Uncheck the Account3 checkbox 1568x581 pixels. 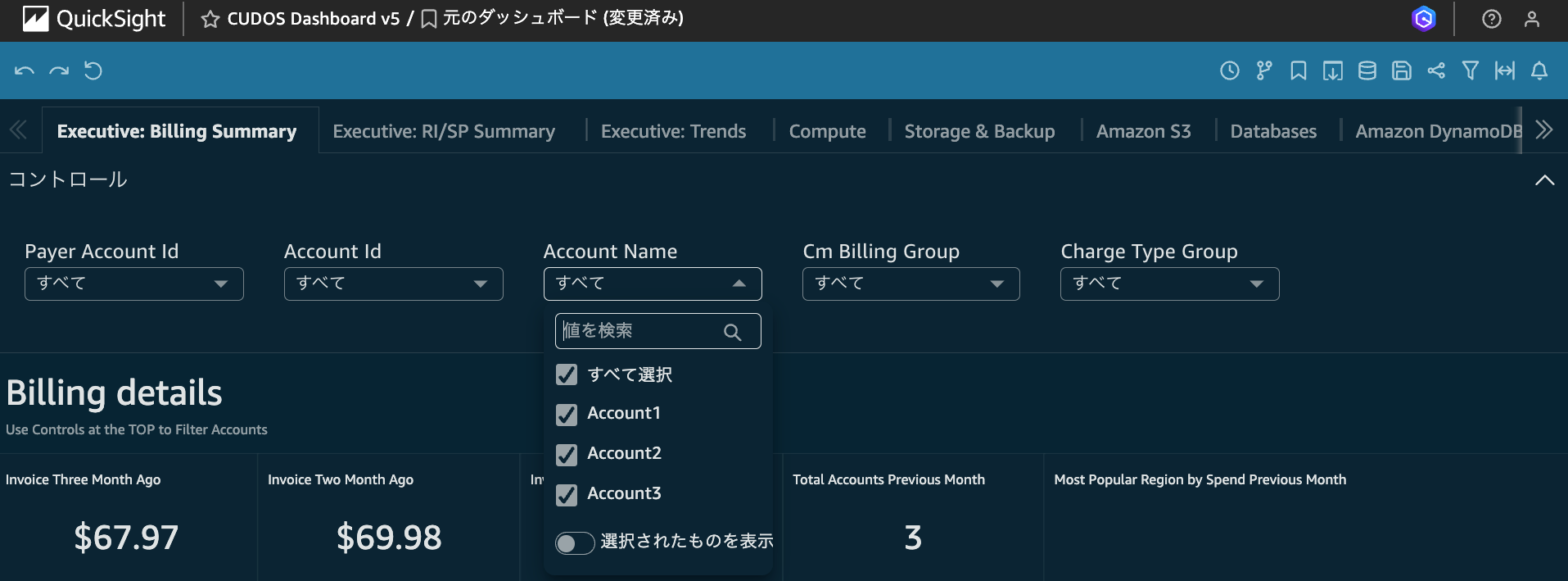(567, 495)
